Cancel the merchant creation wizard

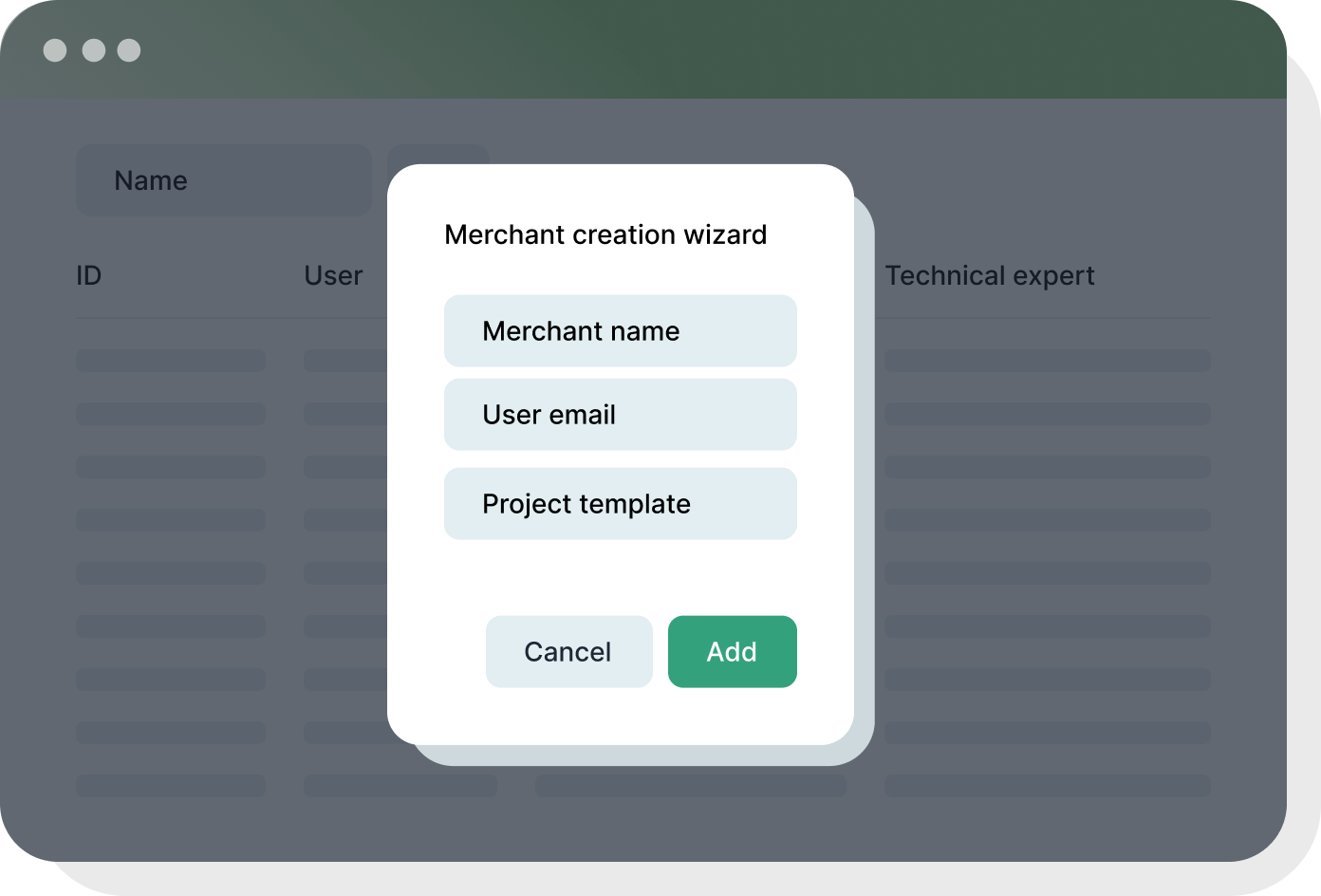click(x=569, y=651)
